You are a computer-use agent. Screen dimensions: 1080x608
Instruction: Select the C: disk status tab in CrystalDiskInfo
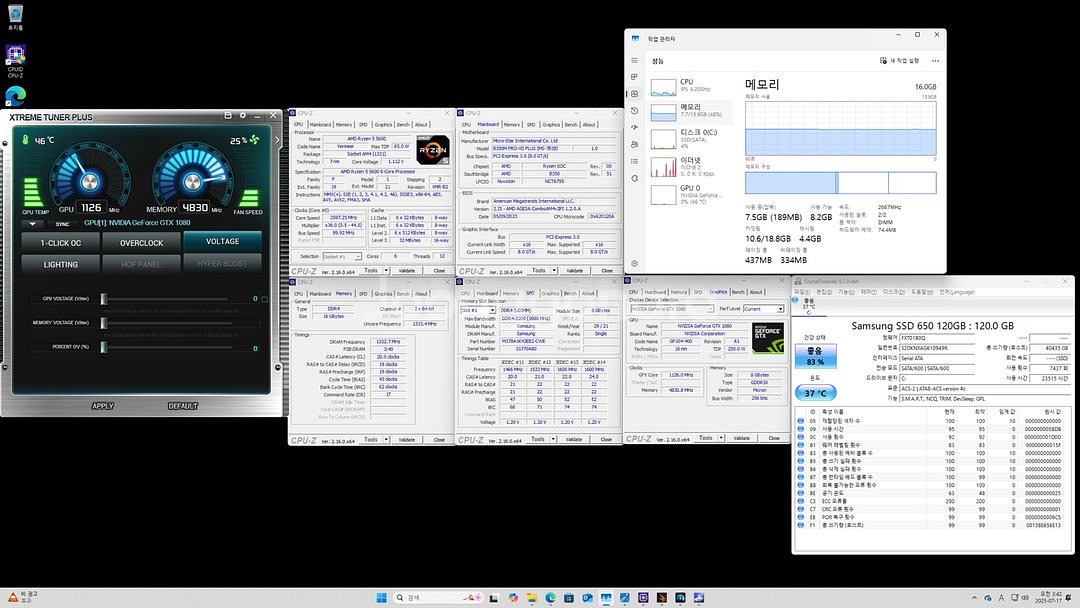tap(809, 307)
